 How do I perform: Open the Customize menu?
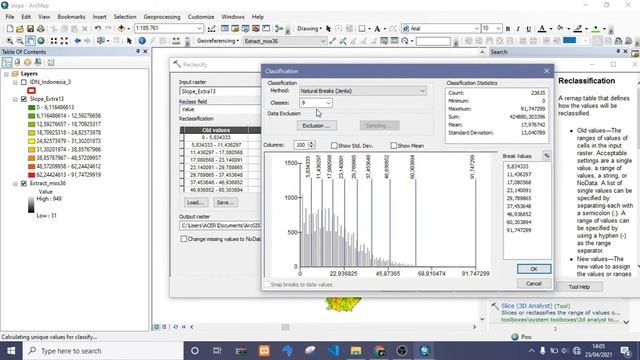coord(201,17)
